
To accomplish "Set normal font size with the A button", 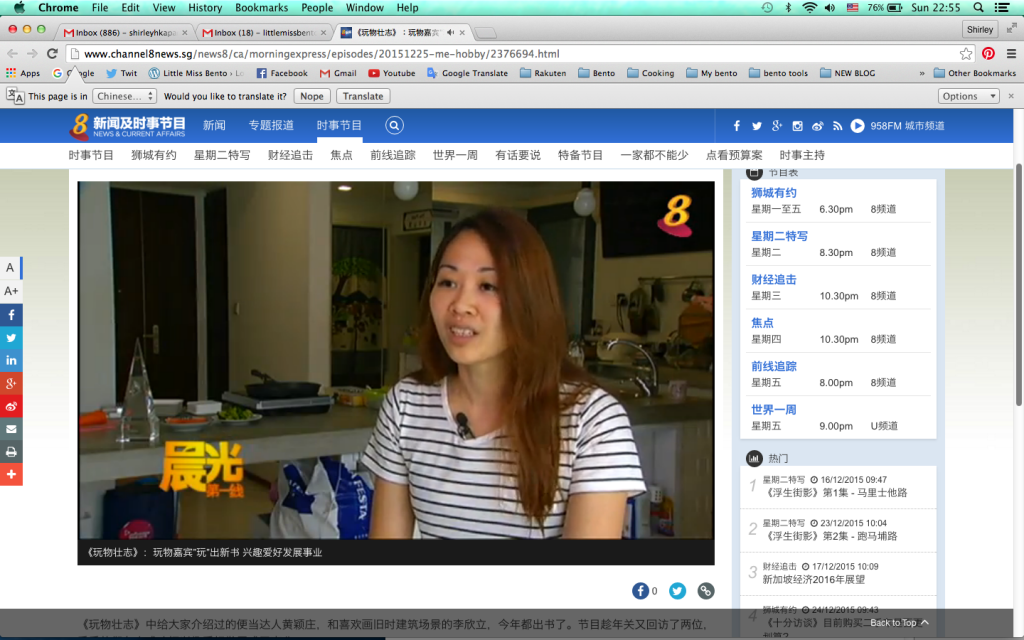I will pos(10,268).
